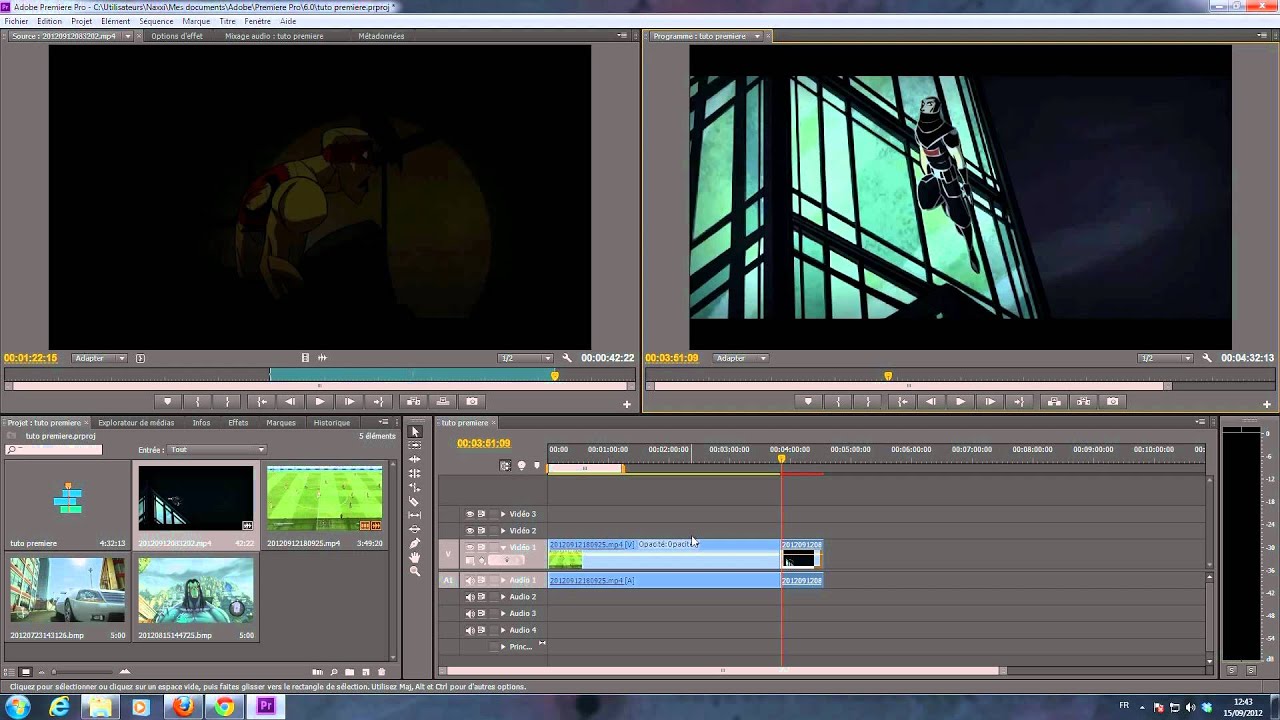The width and height of the screenshot is (1280, 720).
Task: Switch to the Historique tab
Action: (332, 422)
